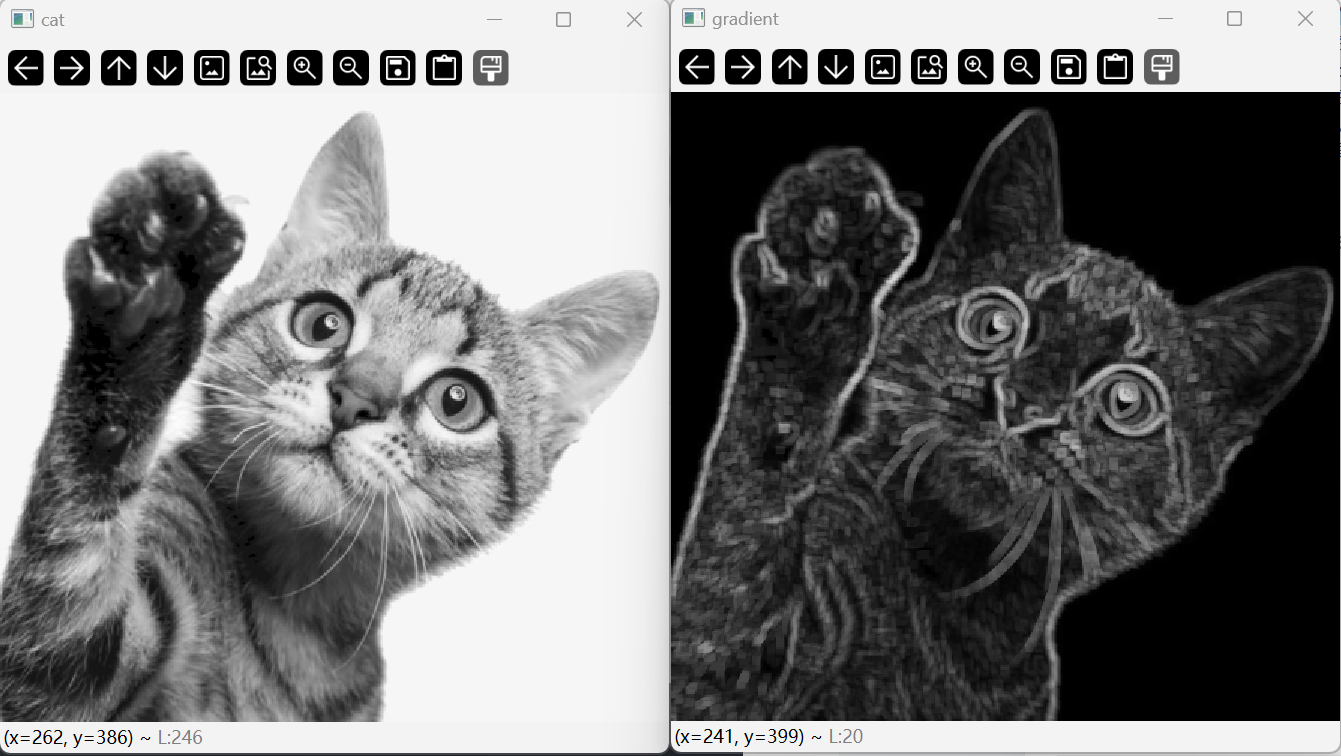Click the 'cat' window title text
This screenshot has width=1341, height=756.
53,19
